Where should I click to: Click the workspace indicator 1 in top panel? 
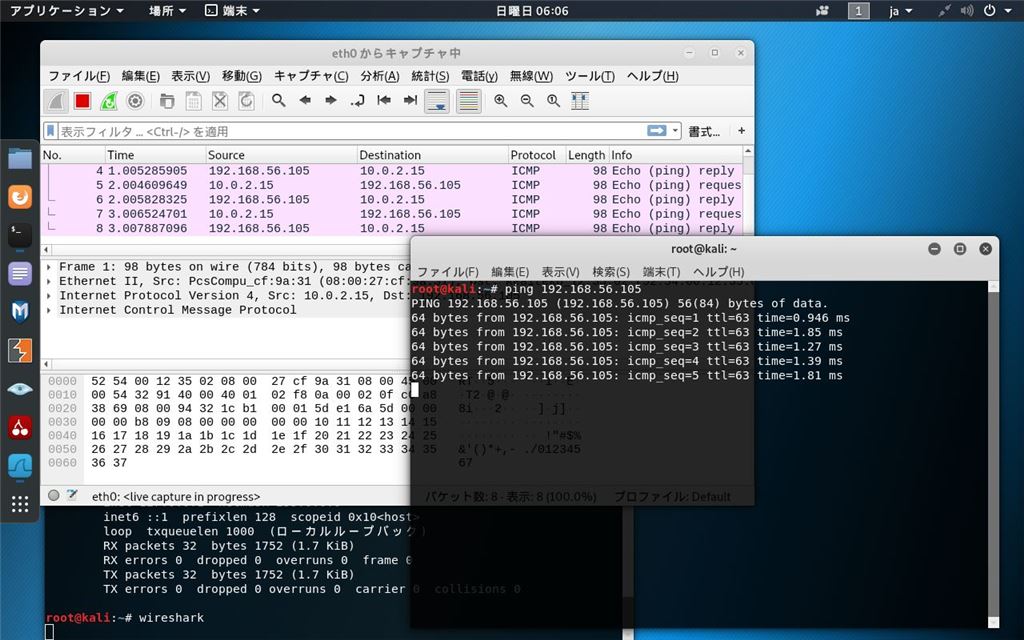coord(858,11)
